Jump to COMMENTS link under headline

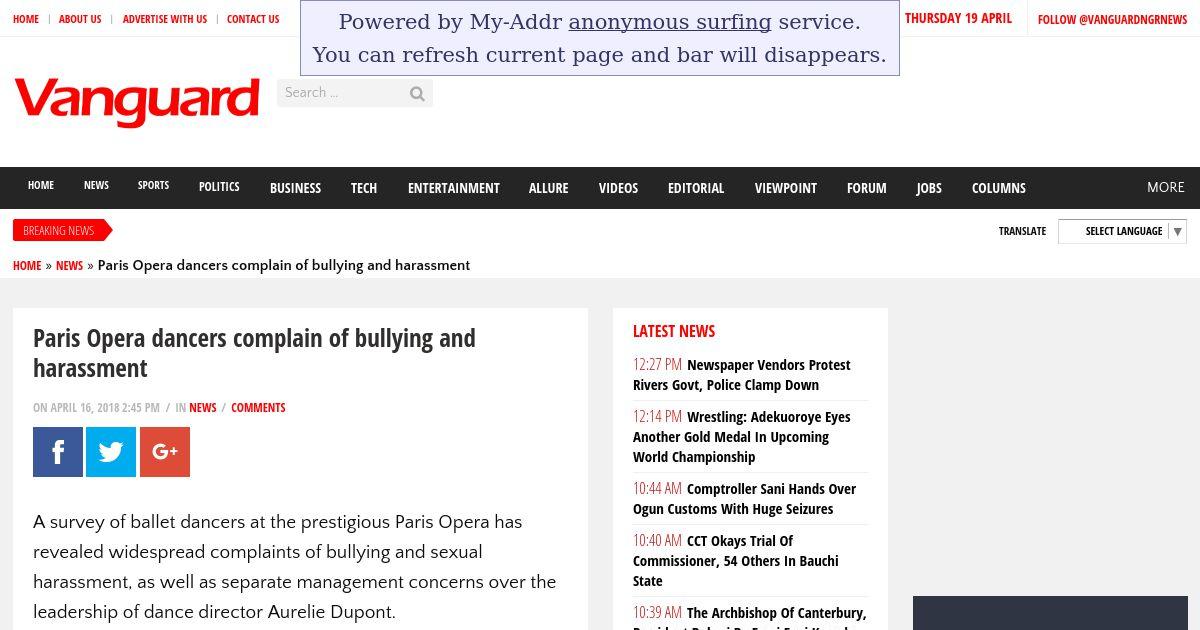[x=258, y=407]
